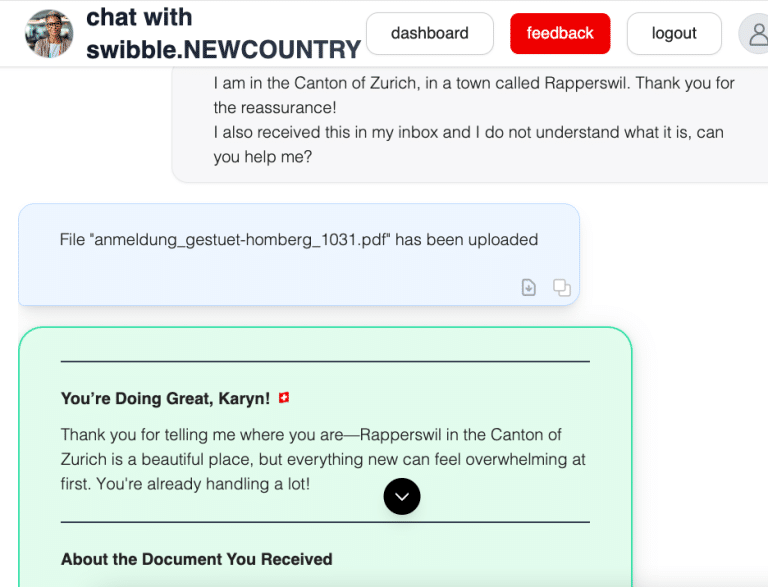Click the Swiss flag emoji beside Karyn
Screen dimensions: 768x587
(x=284, y=398)
